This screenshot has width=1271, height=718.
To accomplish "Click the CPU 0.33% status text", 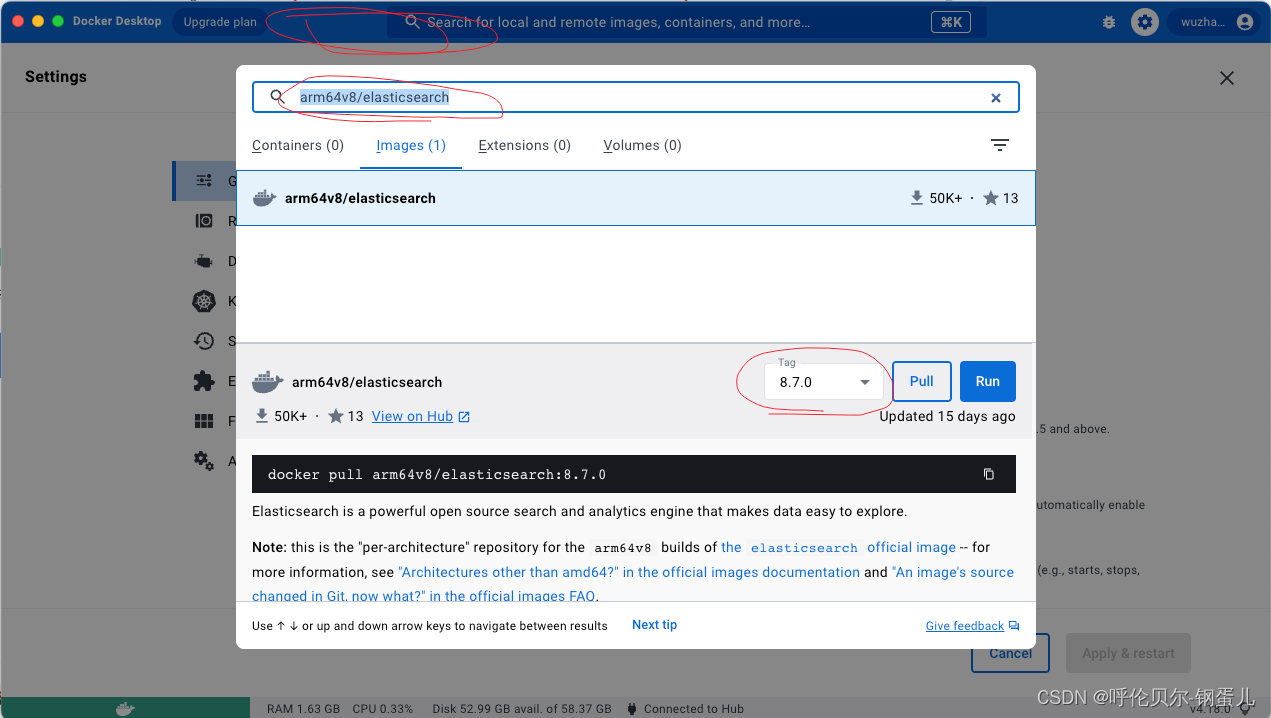I will point(382,708).
